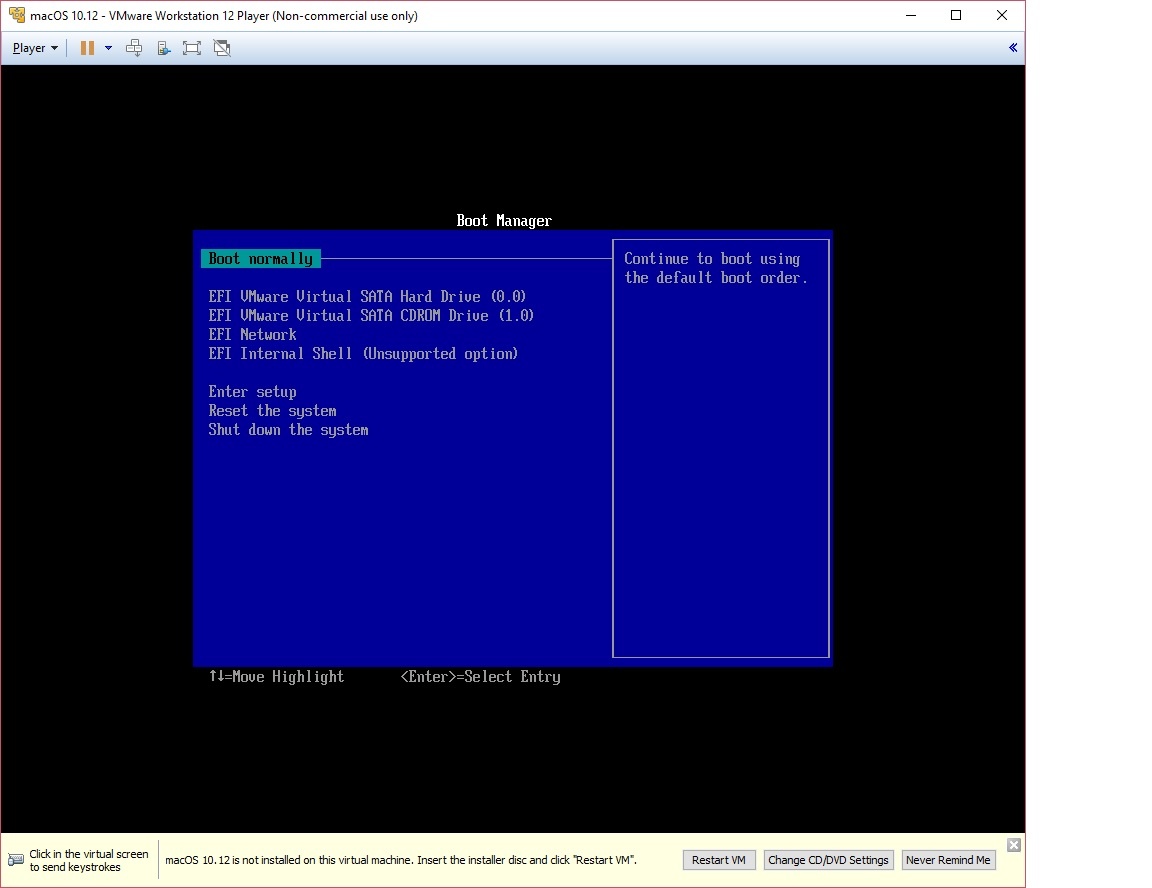Close the VMware Player window
The width and height of the screenshot is (1152, 888).
pyautogui.click(x=1002, y=15)
